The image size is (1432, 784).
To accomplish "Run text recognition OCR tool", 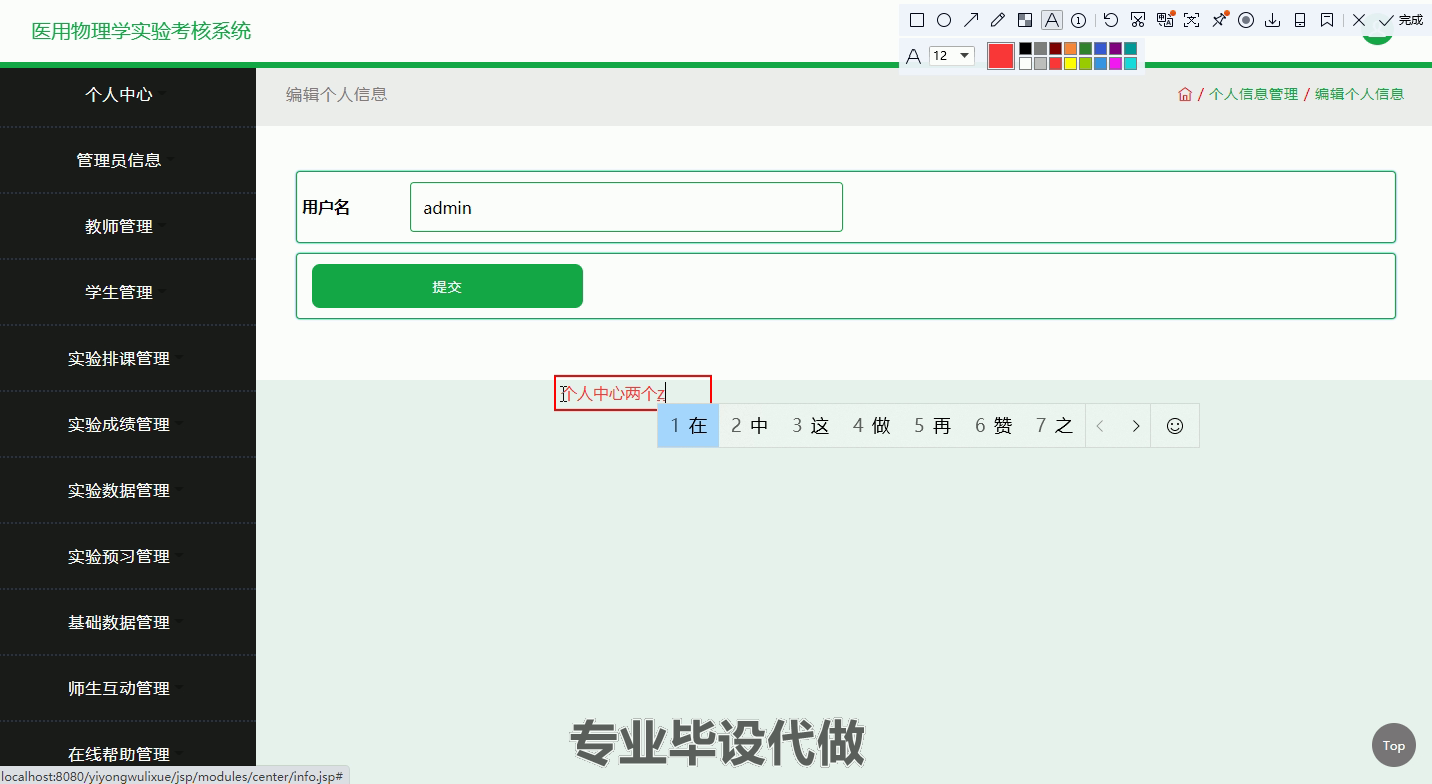I will coord(1191,20).
